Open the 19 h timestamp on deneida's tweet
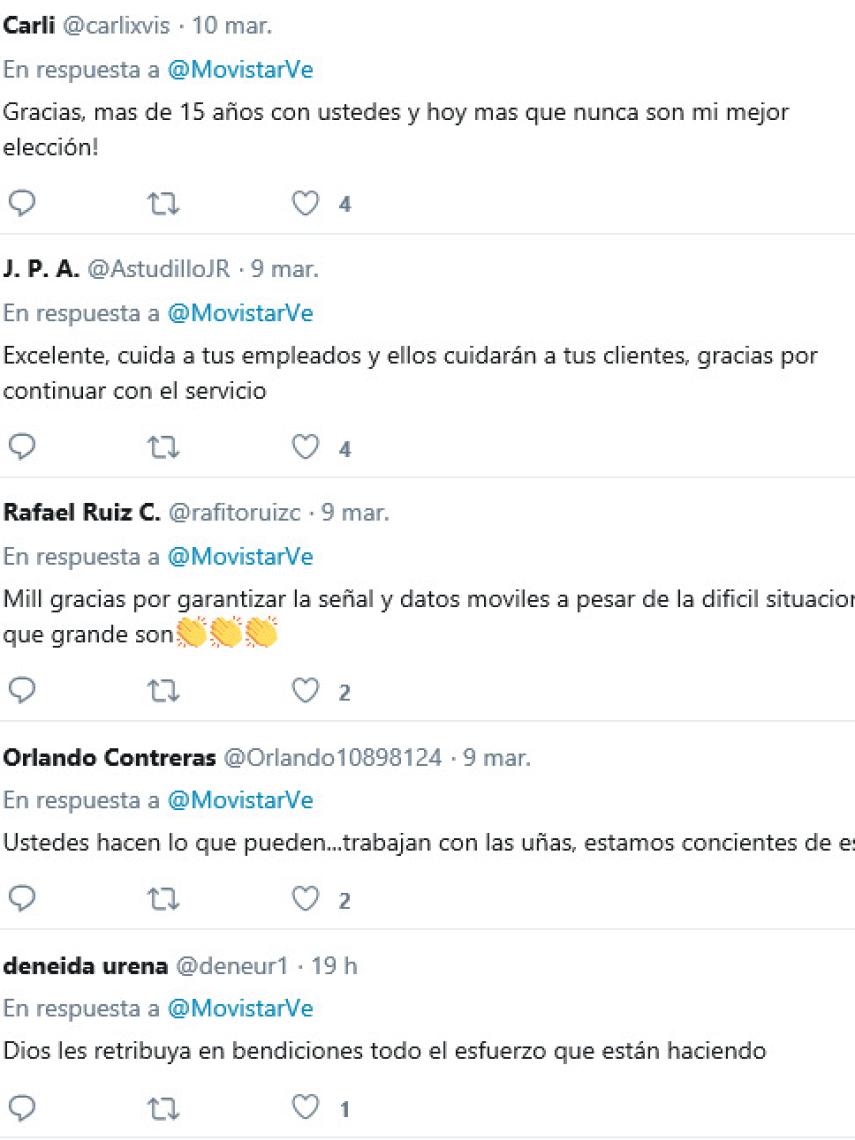The image size is (855, 1140). 334,966
